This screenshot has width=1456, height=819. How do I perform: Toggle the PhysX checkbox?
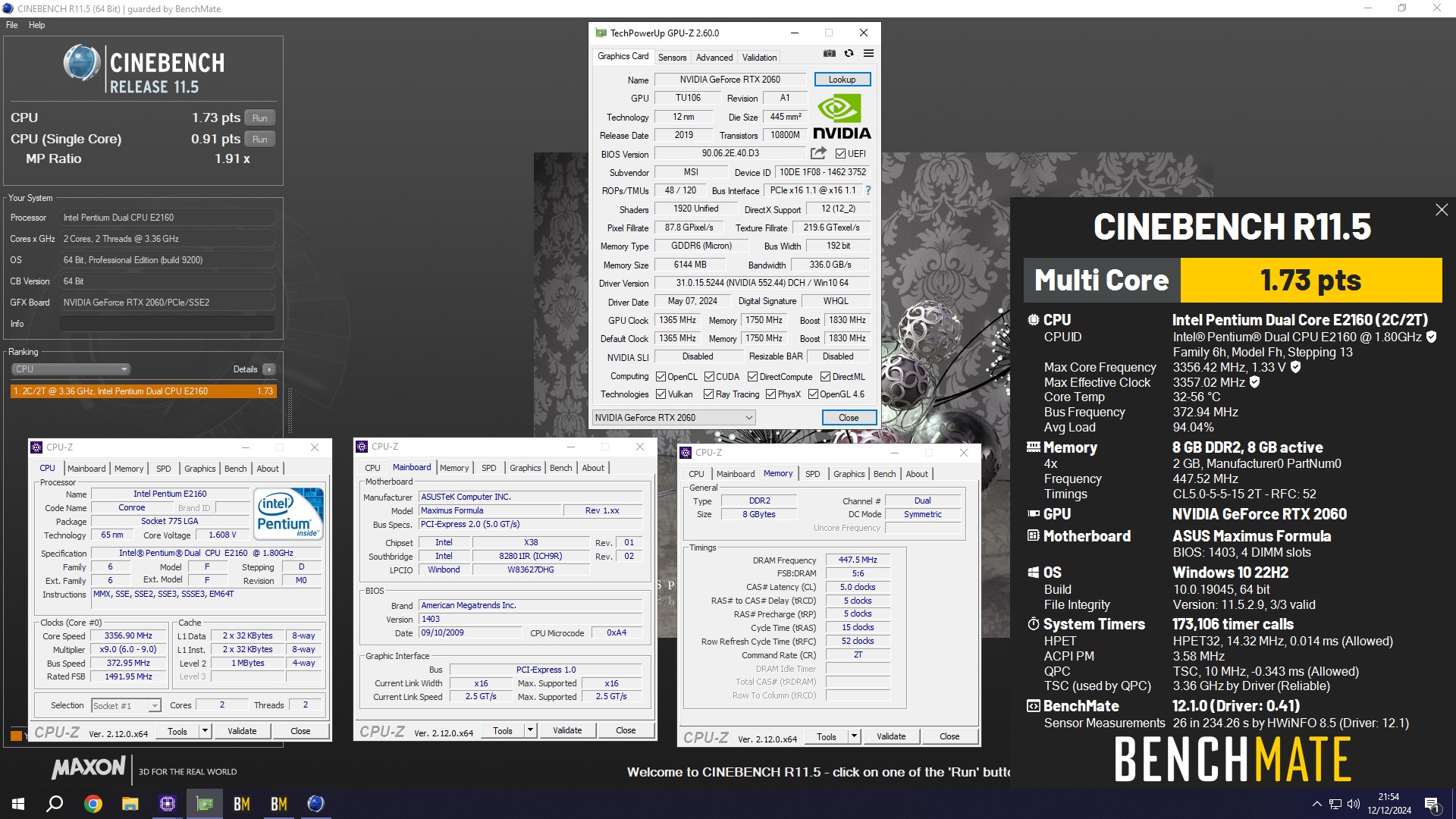[x=770, y=394]
